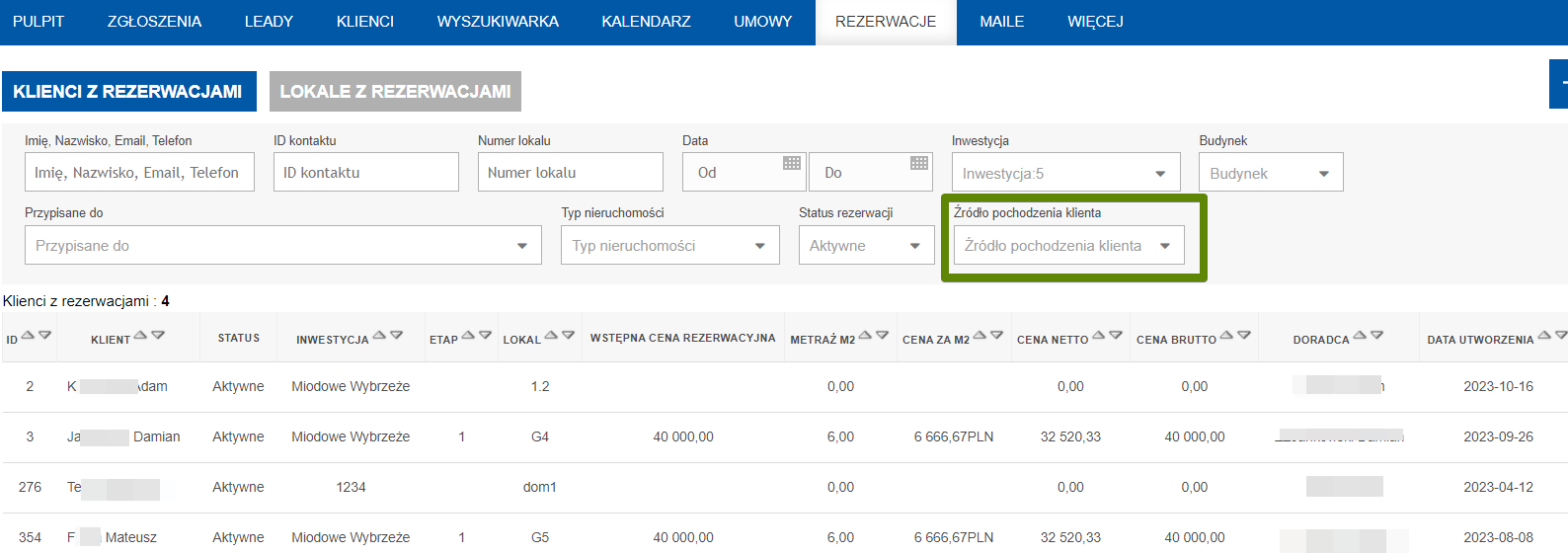Sort CENA NETTO ascending arrow
Image resolution: width=1568 pixels, height=554 pixels.
coord(1099,336)
